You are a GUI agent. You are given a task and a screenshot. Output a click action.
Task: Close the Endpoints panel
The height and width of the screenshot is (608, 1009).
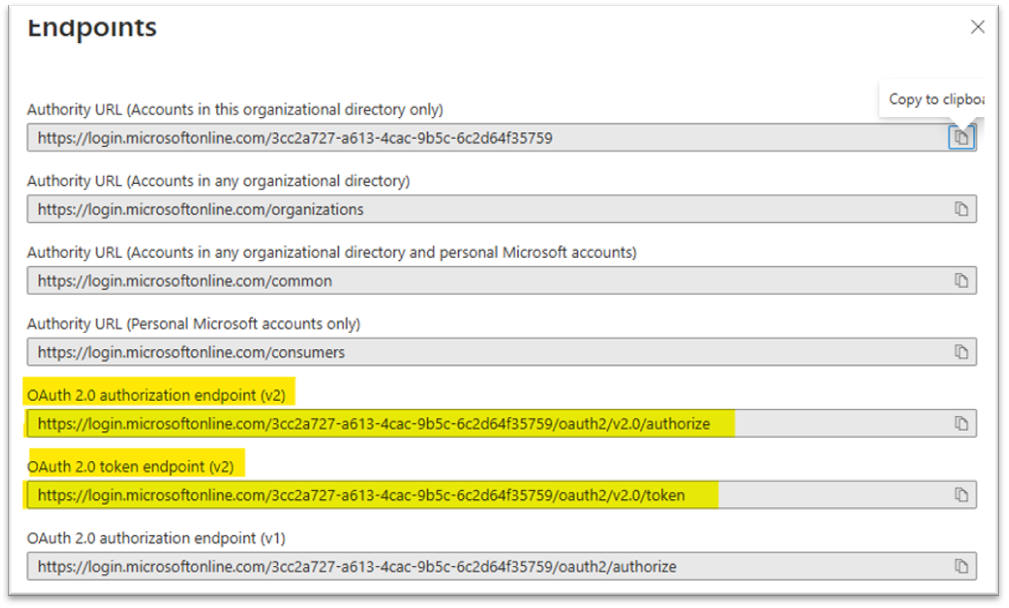point(978,27)
